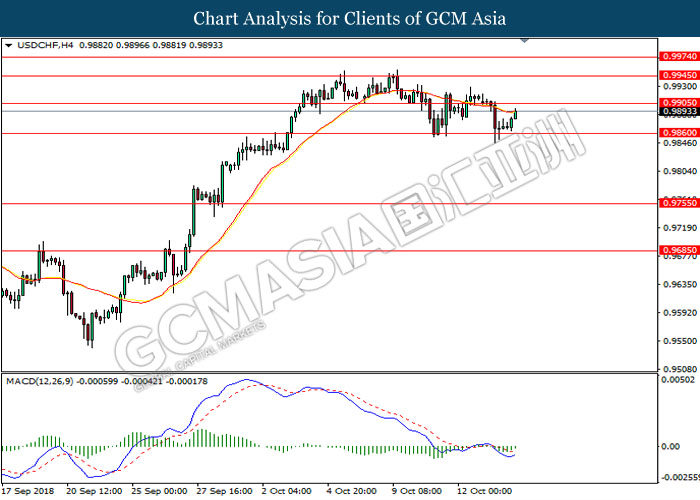
Task: Click the 20 Sep 12:00 time label
Action: [x=94, y=491]
